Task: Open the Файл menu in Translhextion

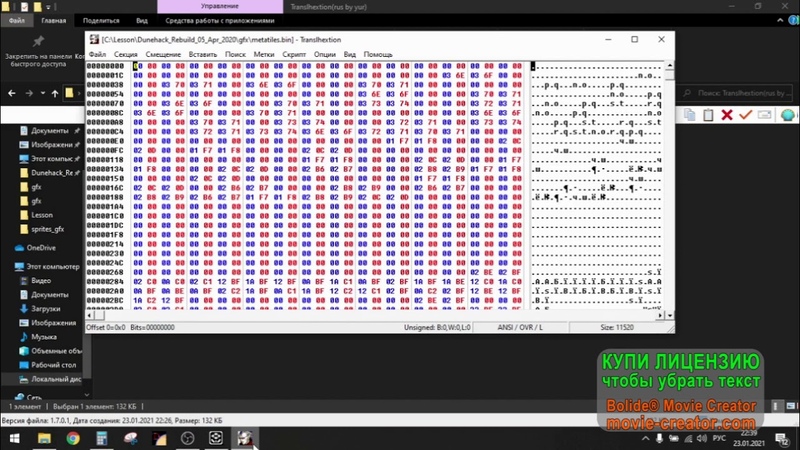Action: 97,54
